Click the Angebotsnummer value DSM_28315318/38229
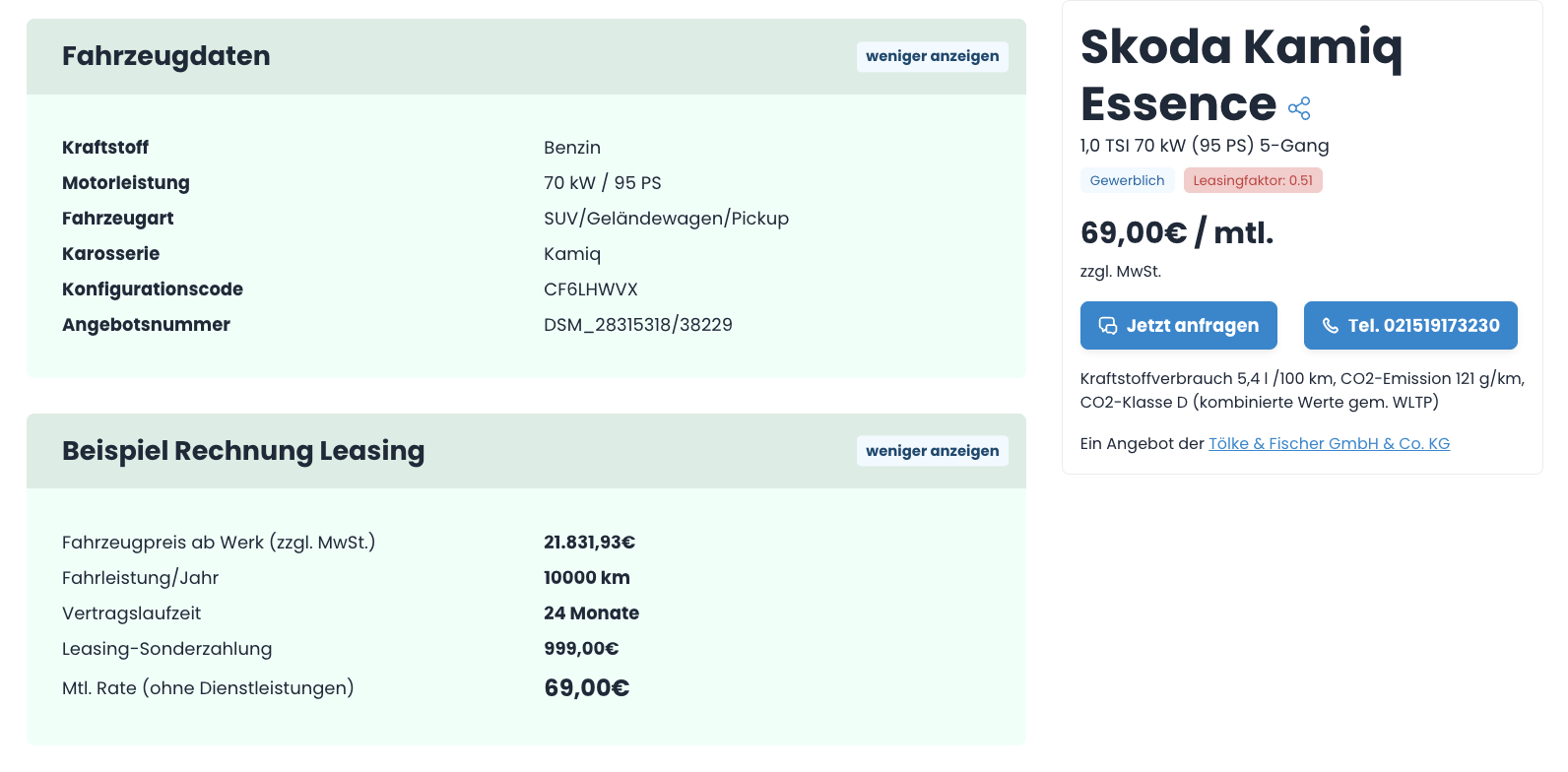This screenshot has width=1568, height=772. click(x=638, y=325)
